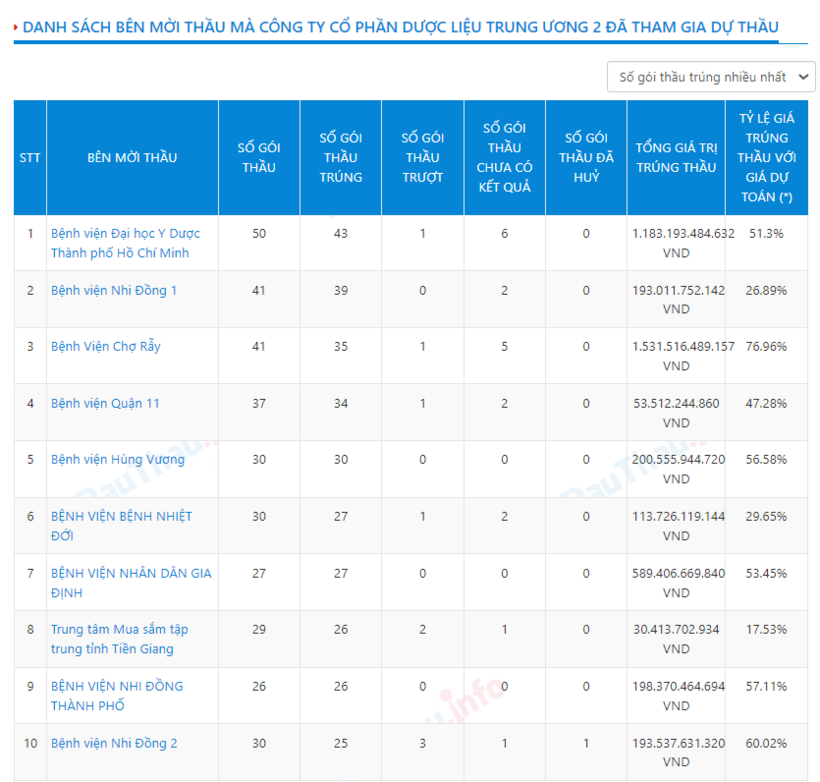Select value 113.726.119.144 VND
820x782 pixels.
point(678,526)
